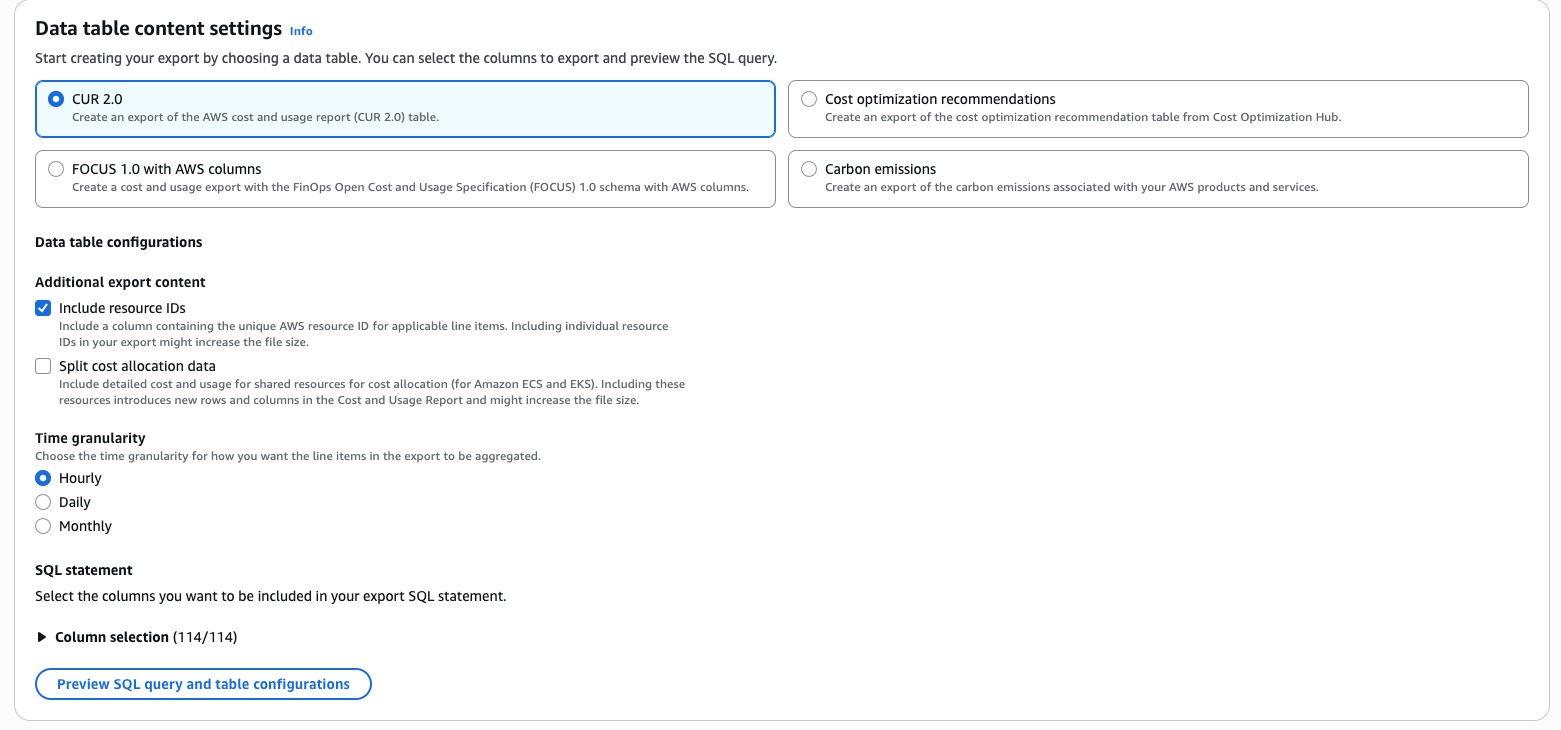1561x730 pixels.
Task: Set time granularity to Hourly
Action: pyautogui.click(x=43, y=478)
